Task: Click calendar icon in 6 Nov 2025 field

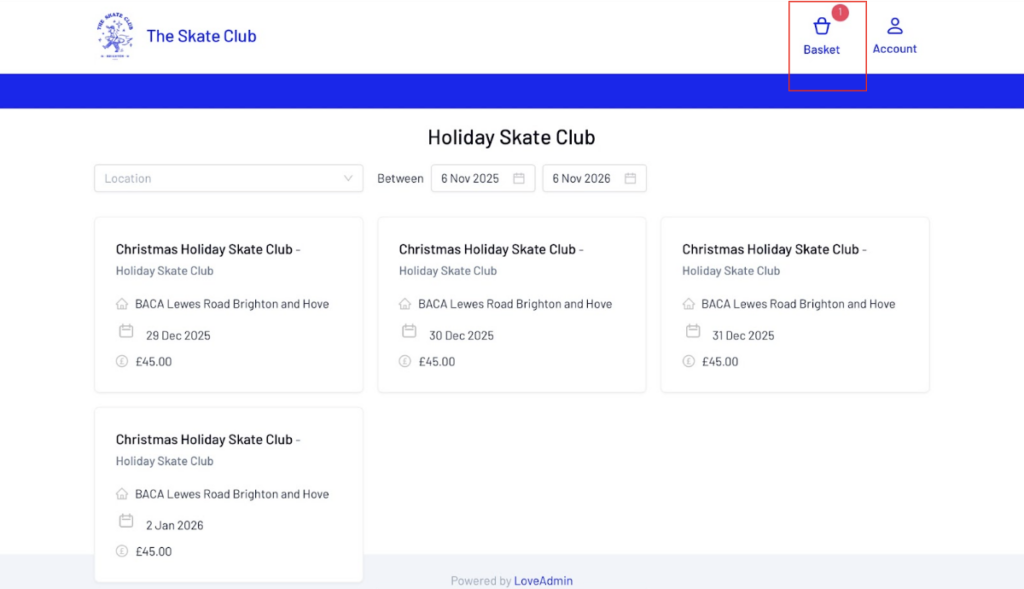Action: pyautogui.click(x=519, y=178)
